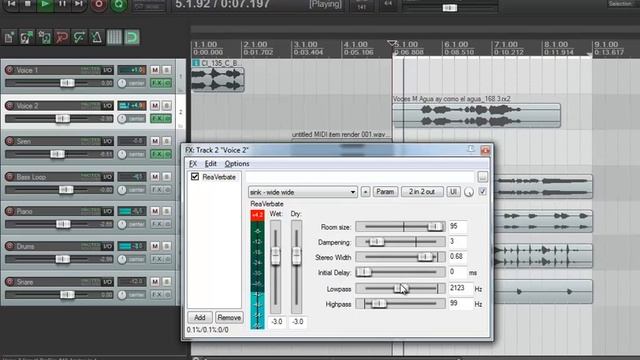The height and width of the screenshot is (360, 640).
Task: Pause playback in transport bar
Action: [62, 4]
